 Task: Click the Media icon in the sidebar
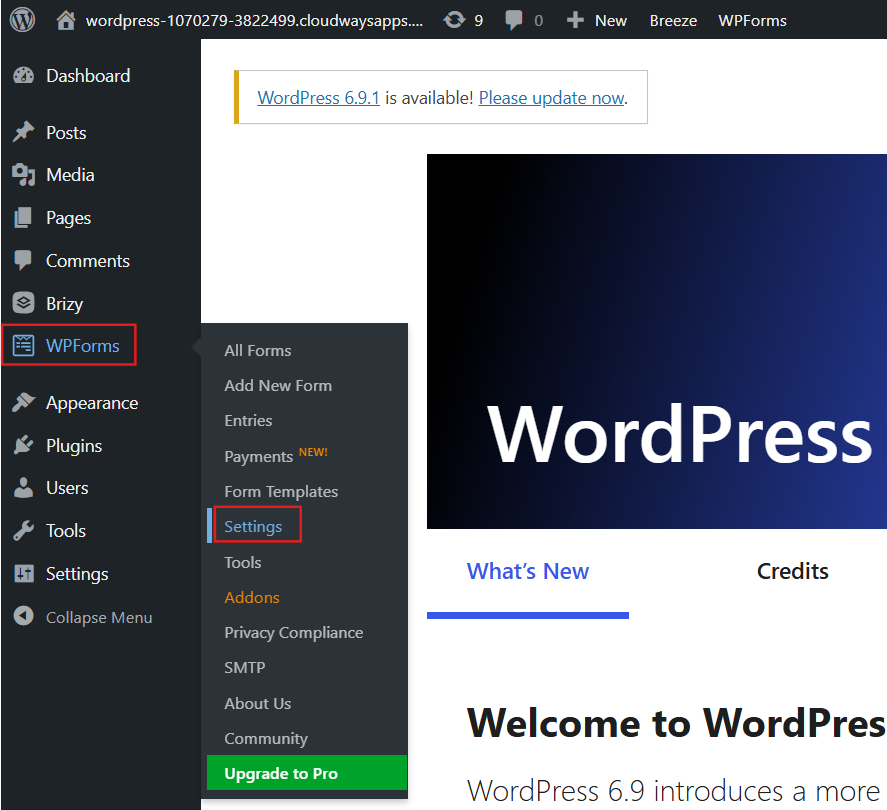pos(24,175)
